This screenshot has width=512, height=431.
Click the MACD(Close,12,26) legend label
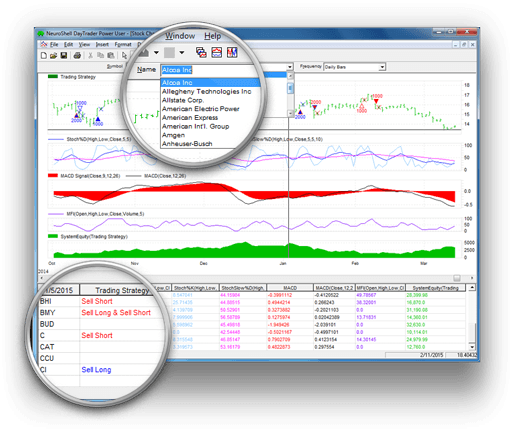pos(165,176)
